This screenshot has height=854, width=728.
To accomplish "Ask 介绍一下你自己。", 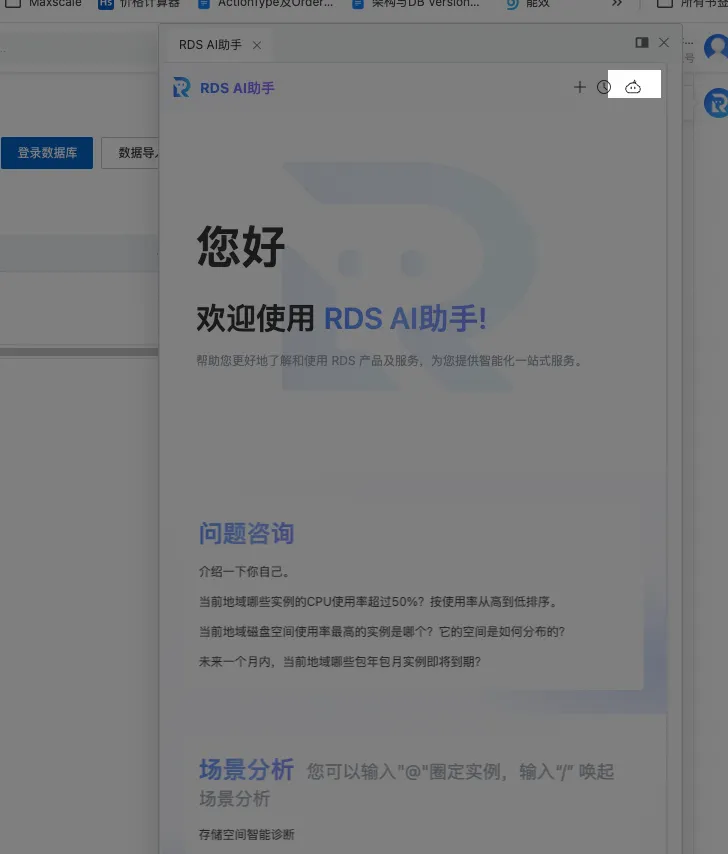I will pyautogui.click(x=244, y=572).
